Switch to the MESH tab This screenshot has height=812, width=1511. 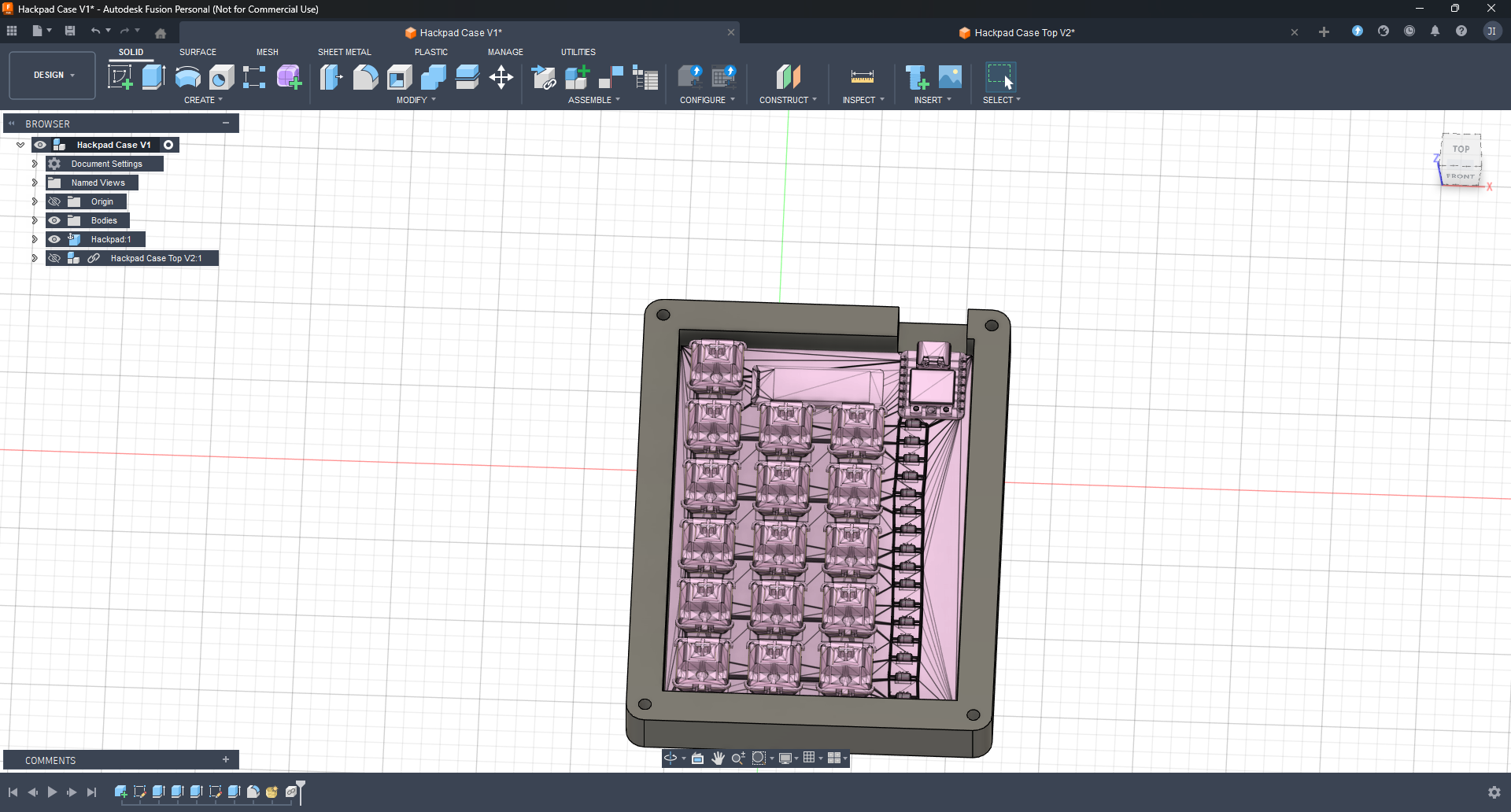click(x=268, y=52)
